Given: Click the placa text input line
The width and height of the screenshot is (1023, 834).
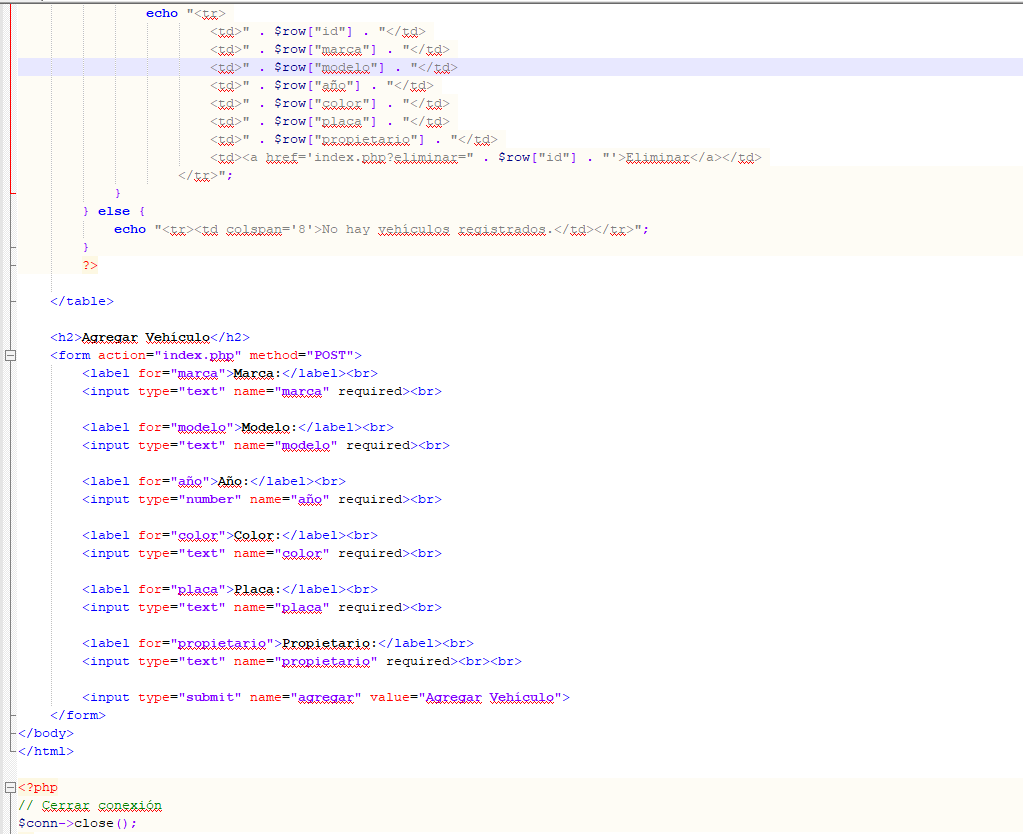Looking at the screenshot, I should pos(261,607).
